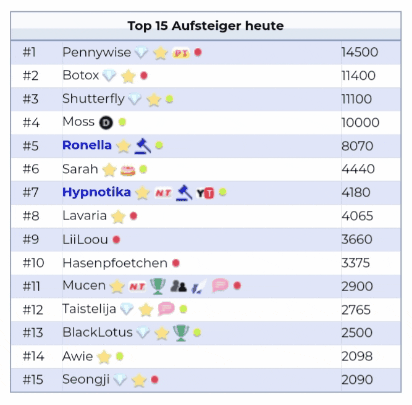Click the pink chat bubble beside Taistelija
Image resolution: width=412 pixels, height=405 pixels.
(x=166, y=309)
